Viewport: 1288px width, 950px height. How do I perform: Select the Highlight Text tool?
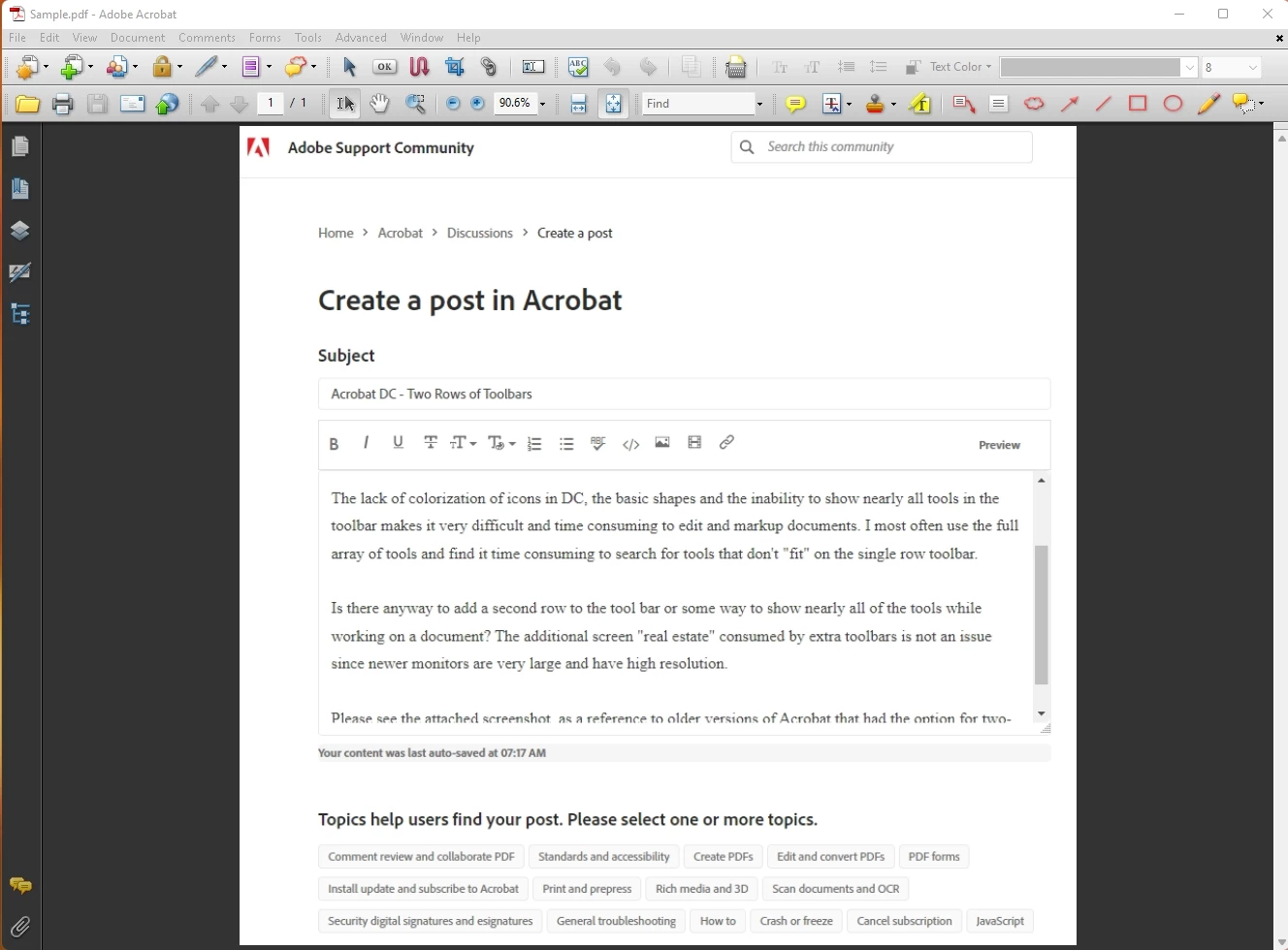coord(921,104)
